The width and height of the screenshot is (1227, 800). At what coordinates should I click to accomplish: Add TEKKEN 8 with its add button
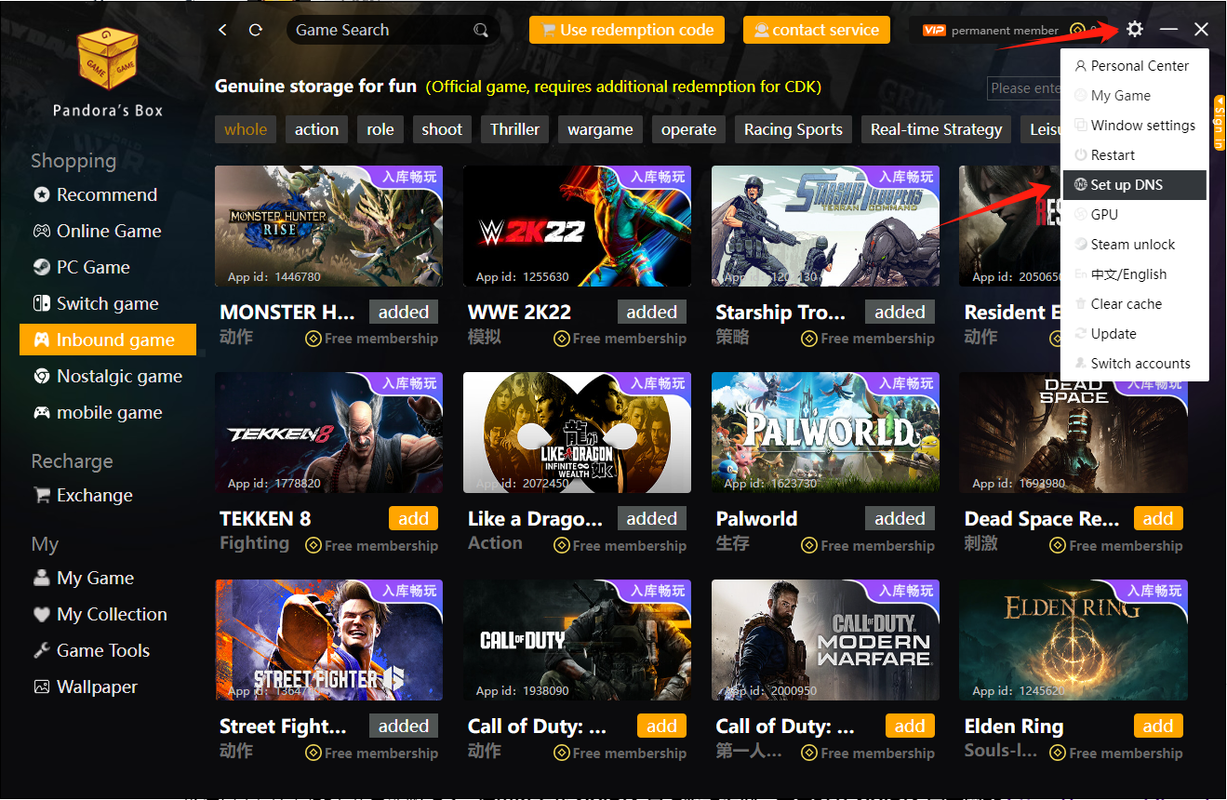[413, 518]
